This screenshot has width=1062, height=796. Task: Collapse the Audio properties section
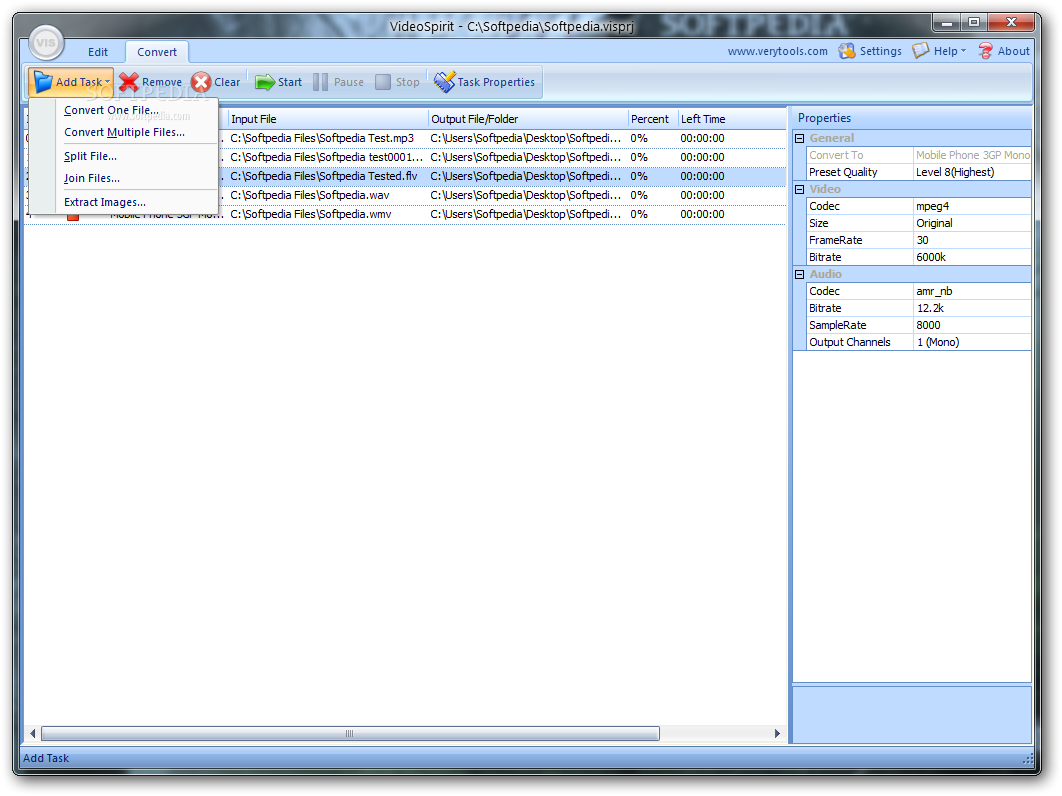coord(799,274)
